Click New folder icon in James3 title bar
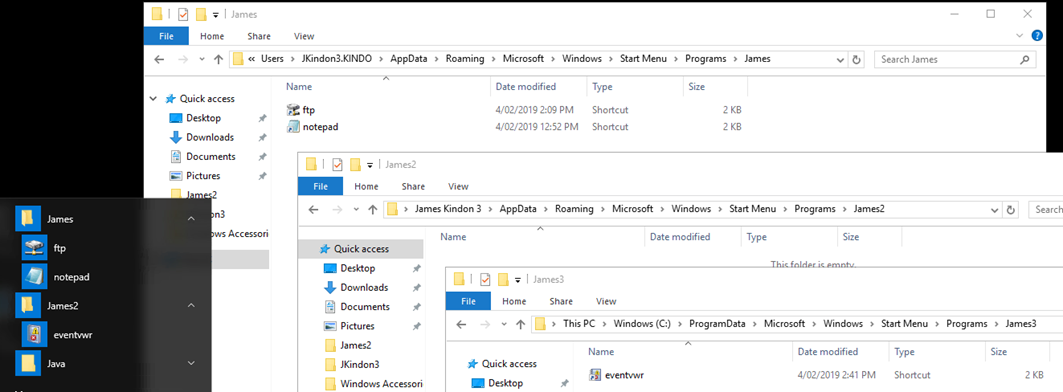Image resolution: width=1063 pixels, height=392 pixels. (x=503, y=279)
